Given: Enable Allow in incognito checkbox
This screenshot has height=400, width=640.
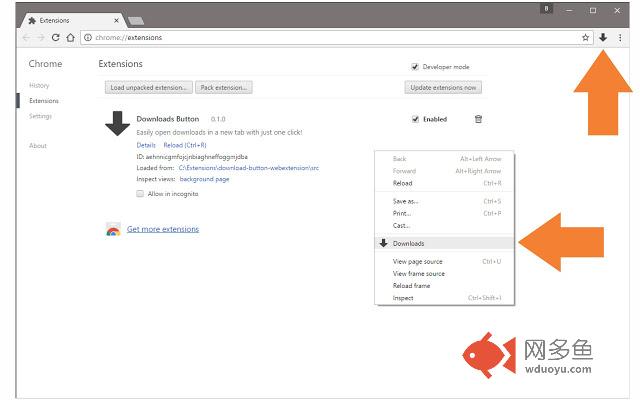Looking at the screenshot, I should (x=140, y=193).
